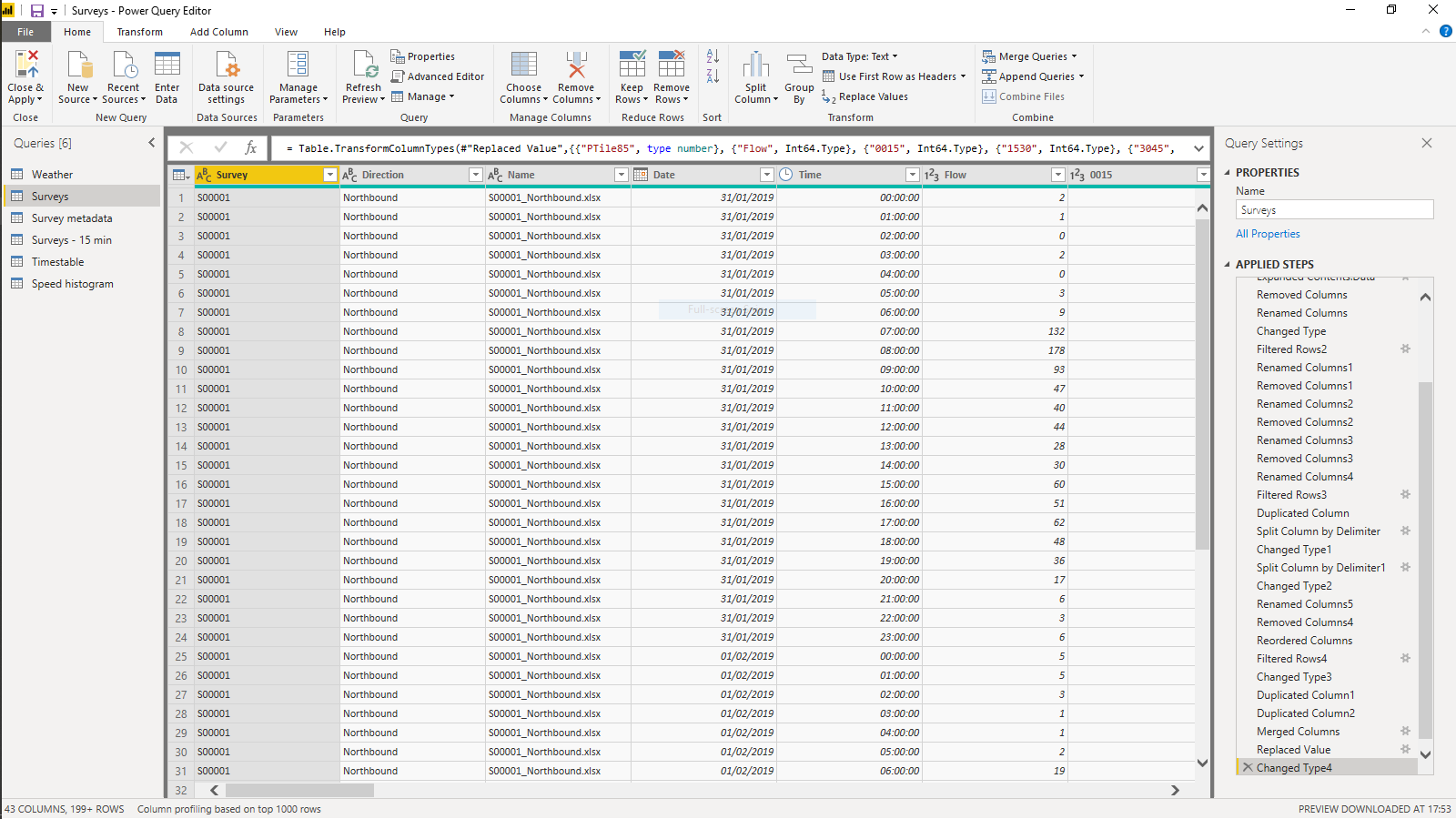
Task: Edit the query Name field
Action: tap(1335, 210)
